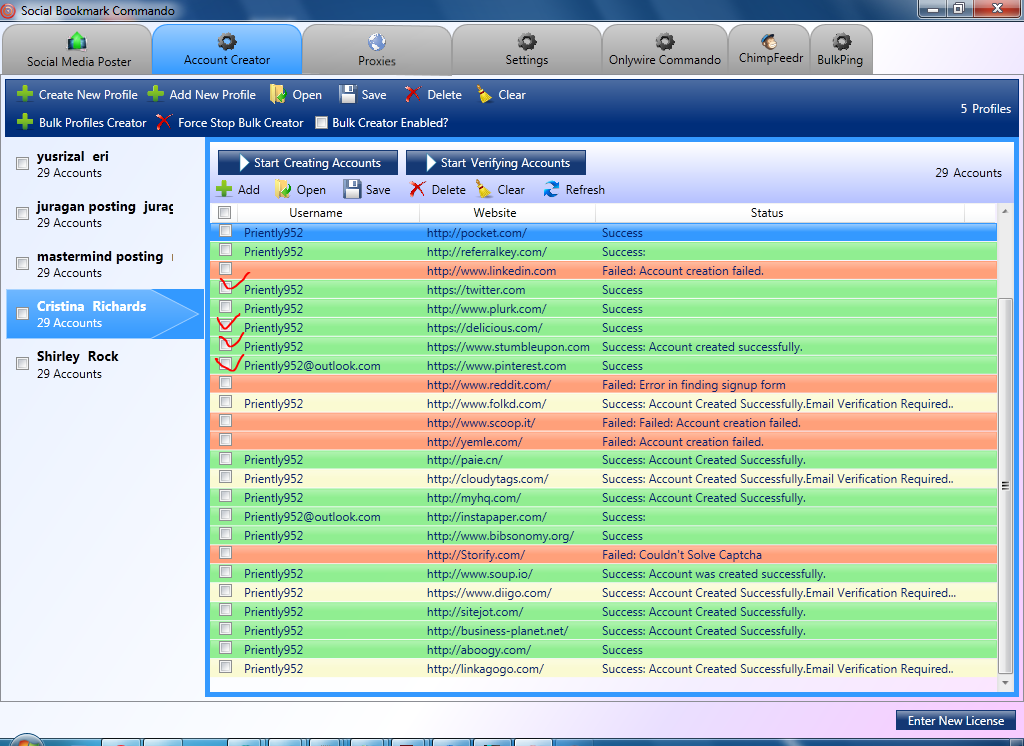Click the red Delete X in profile toolbar

(413, 94)
